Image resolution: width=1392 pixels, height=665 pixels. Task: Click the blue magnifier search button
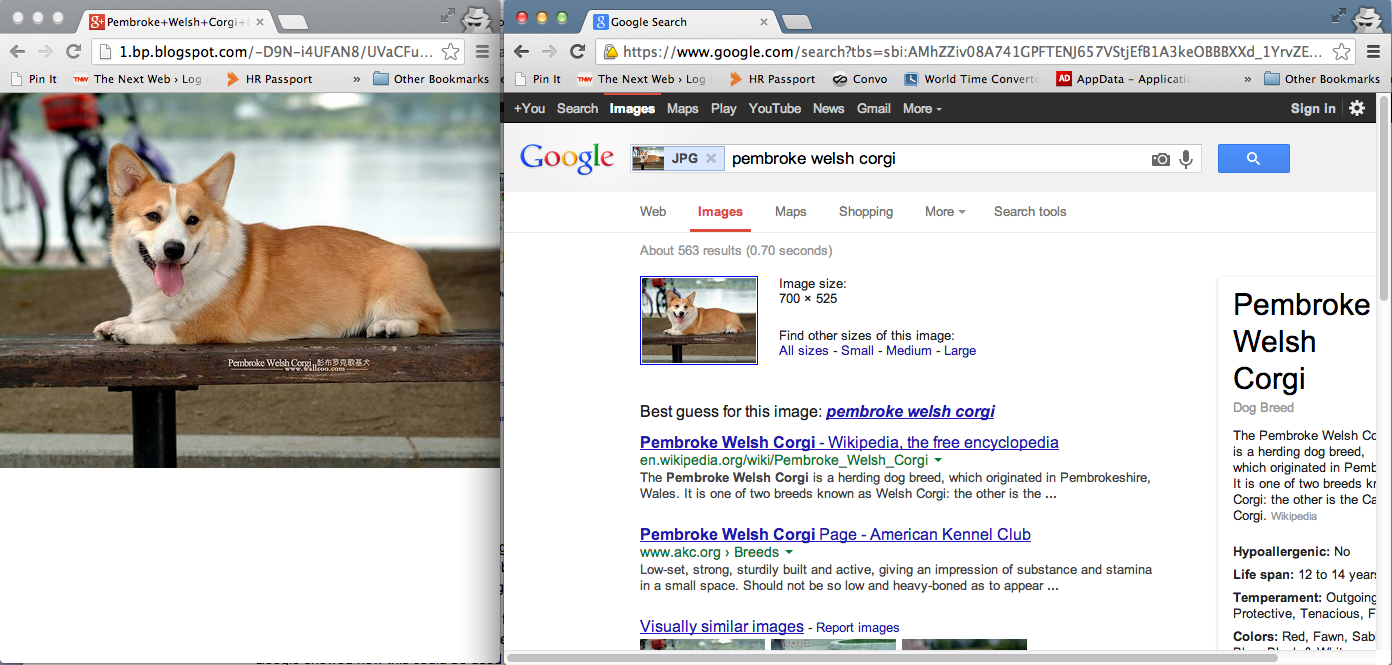[1253, 158]
